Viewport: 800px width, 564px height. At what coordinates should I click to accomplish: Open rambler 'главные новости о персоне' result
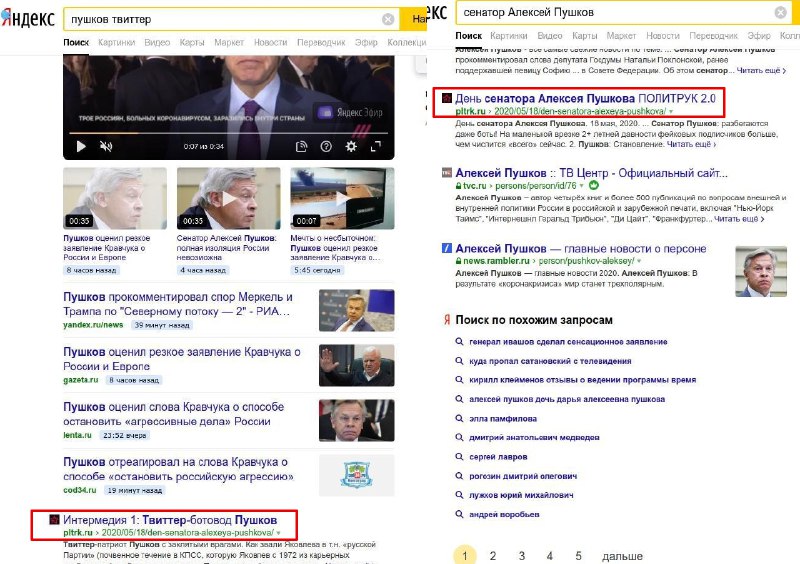pos(581,249)
